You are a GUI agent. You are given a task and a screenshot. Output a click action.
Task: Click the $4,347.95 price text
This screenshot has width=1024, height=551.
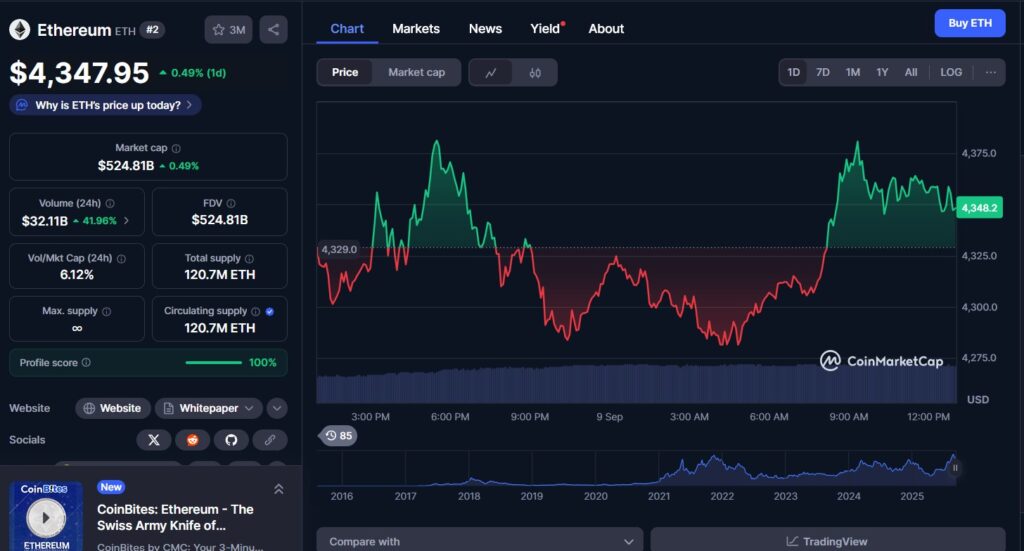coord(79,72)
